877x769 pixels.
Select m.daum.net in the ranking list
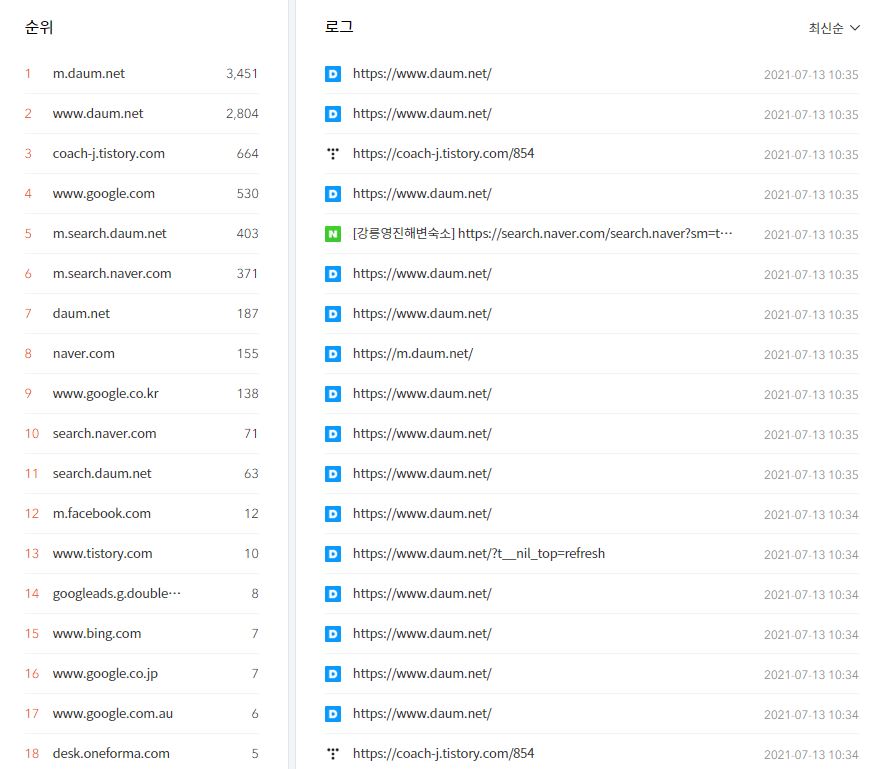click(x=89, y=74)
